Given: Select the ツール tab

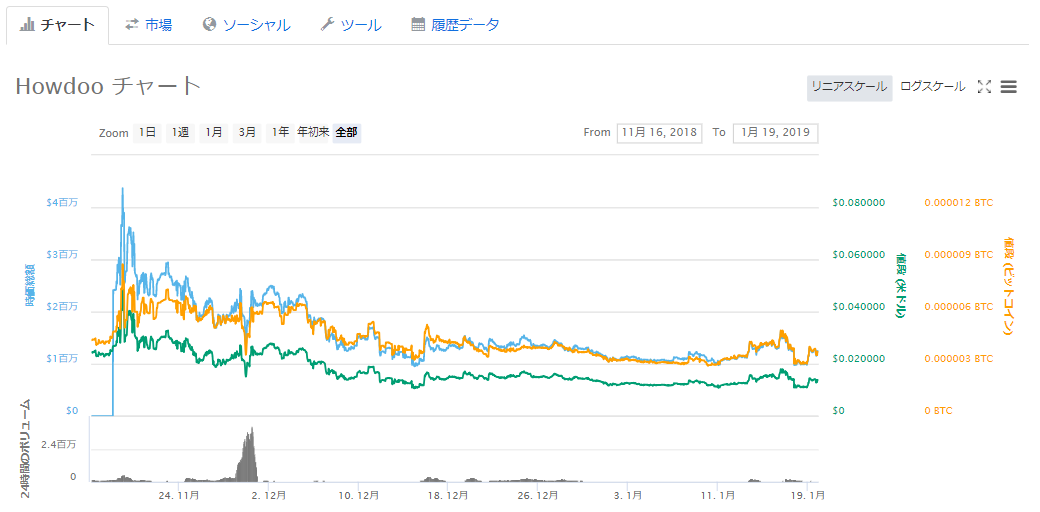Looking at the screenshot, I should click(351, 25).
